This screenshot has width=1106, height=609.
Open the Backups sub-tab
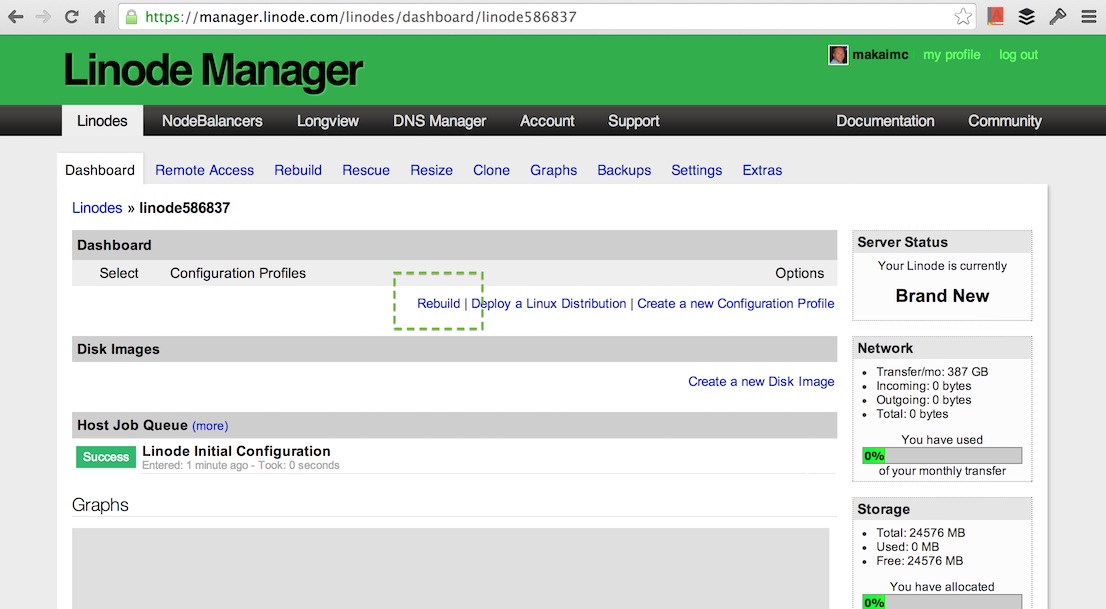click(x=624, y=170)
